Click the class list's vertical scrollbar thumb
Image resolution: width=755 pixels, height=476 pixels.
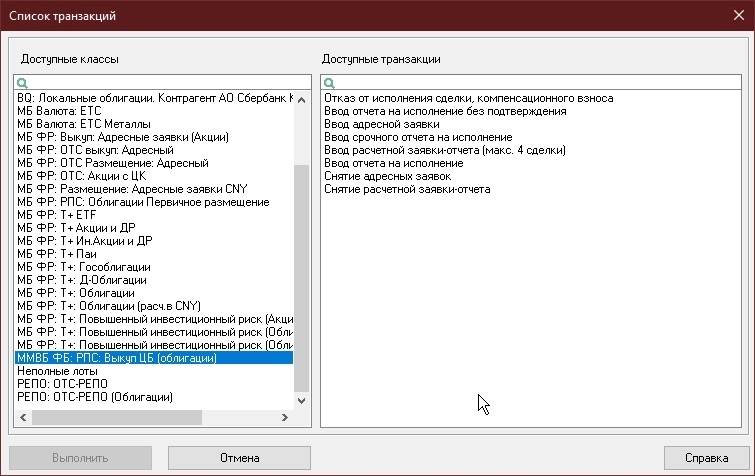301,278
